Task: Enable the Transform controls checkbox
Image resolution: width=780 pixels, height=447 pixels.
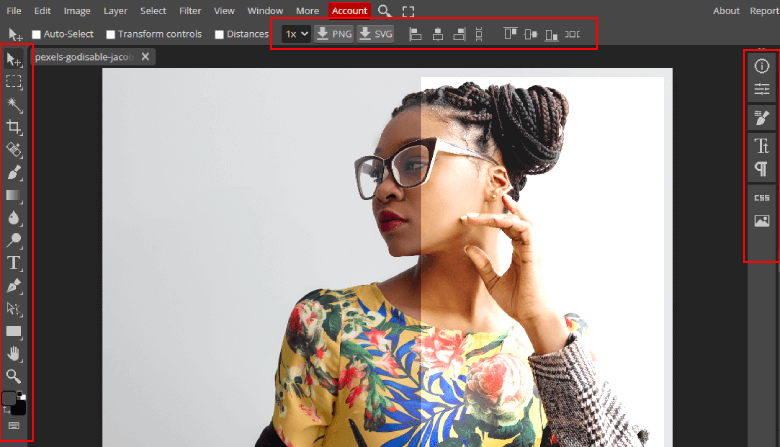Action: [x=110, y=34]
